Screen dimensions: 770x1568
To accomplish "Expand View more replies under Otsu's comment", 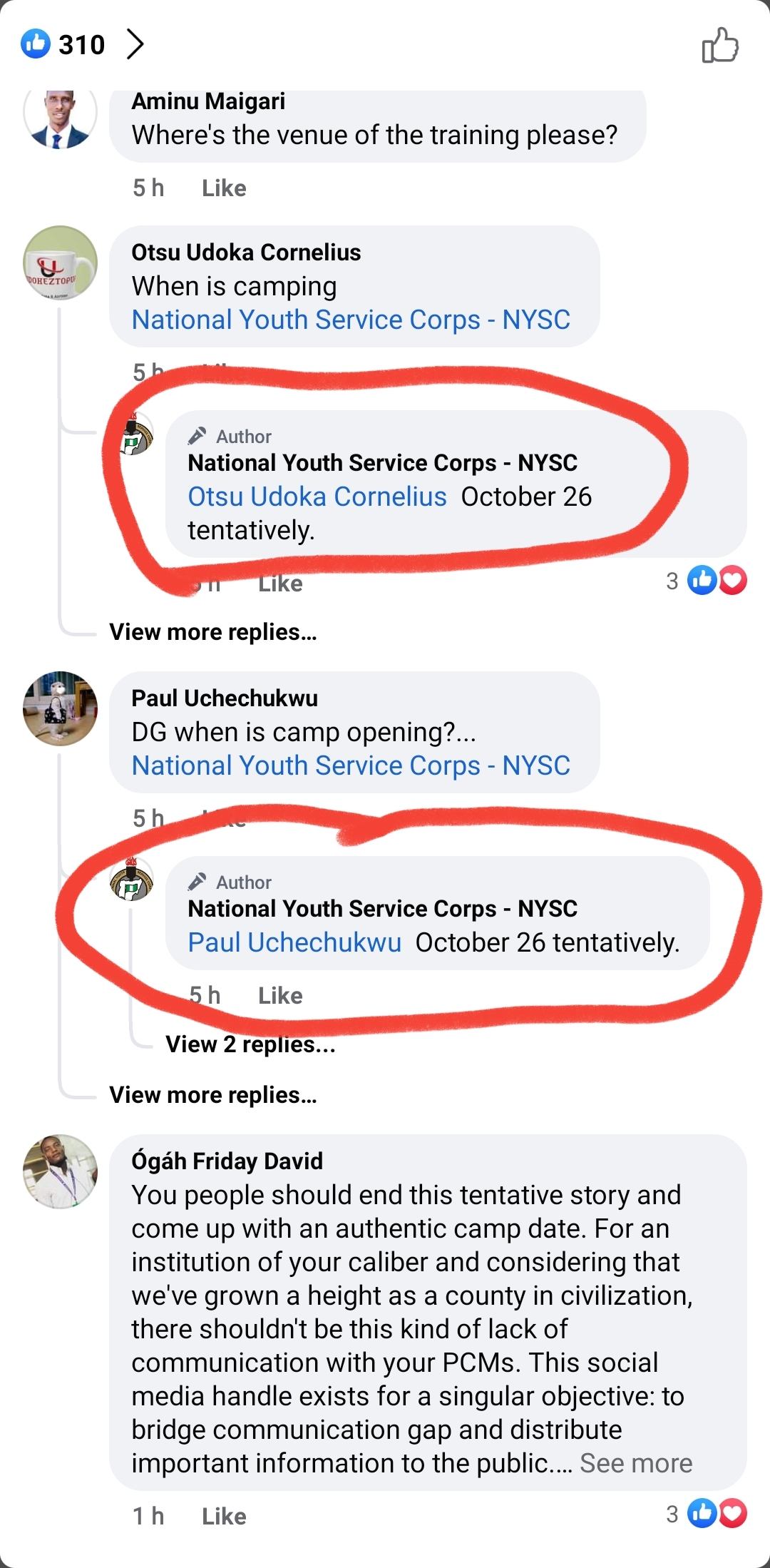I will [213, 632].
